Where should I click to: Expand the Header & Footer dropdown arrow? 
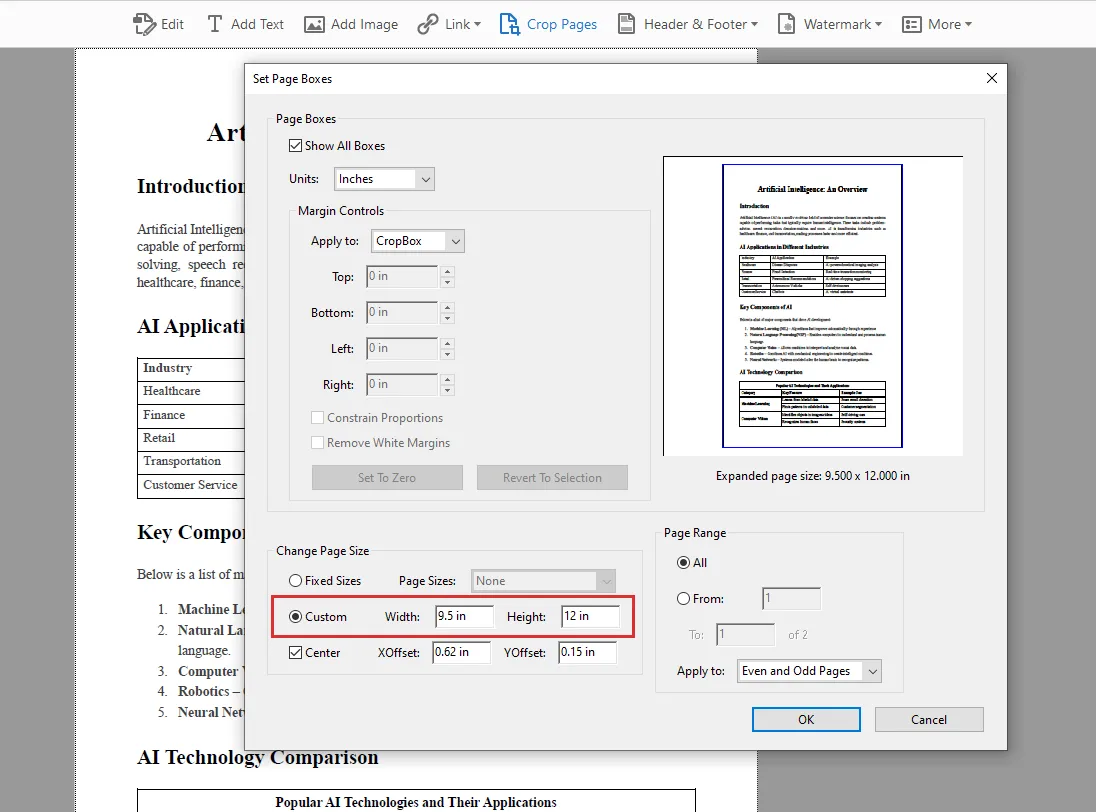click(x=754, y=24)
